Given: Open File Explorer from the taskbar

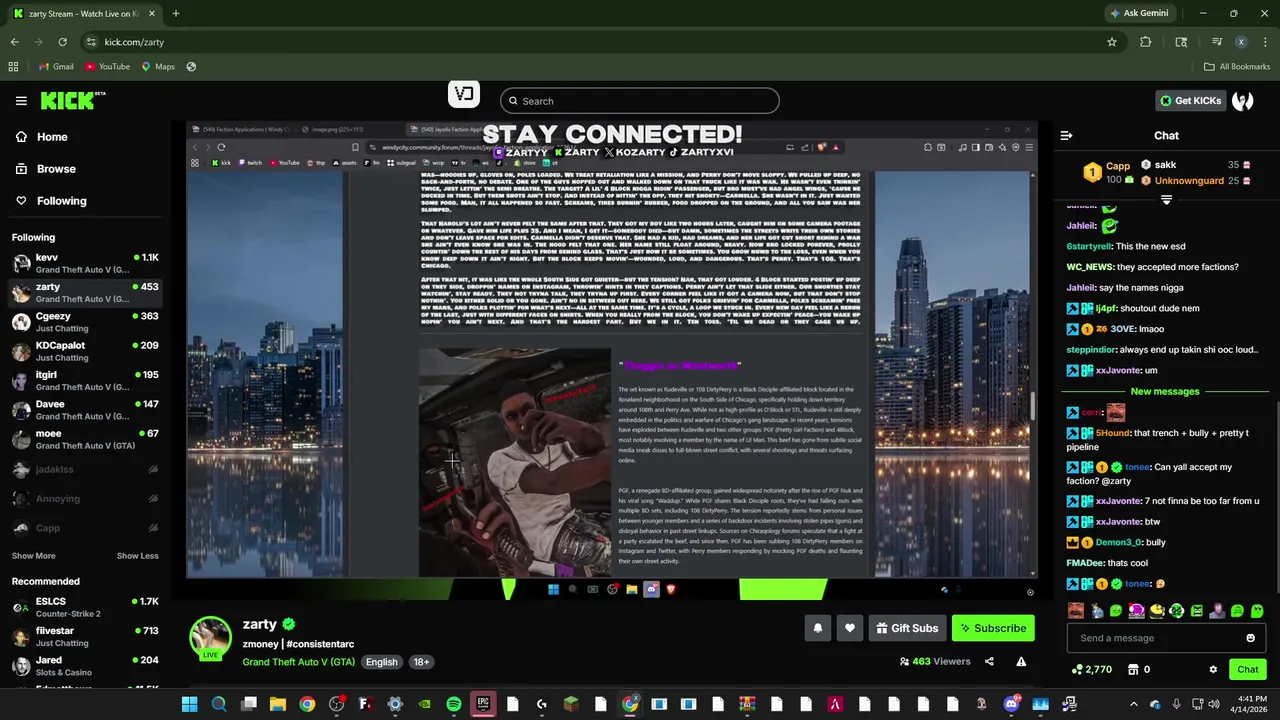Looking at the screenshot, I should tap(278, 704).
